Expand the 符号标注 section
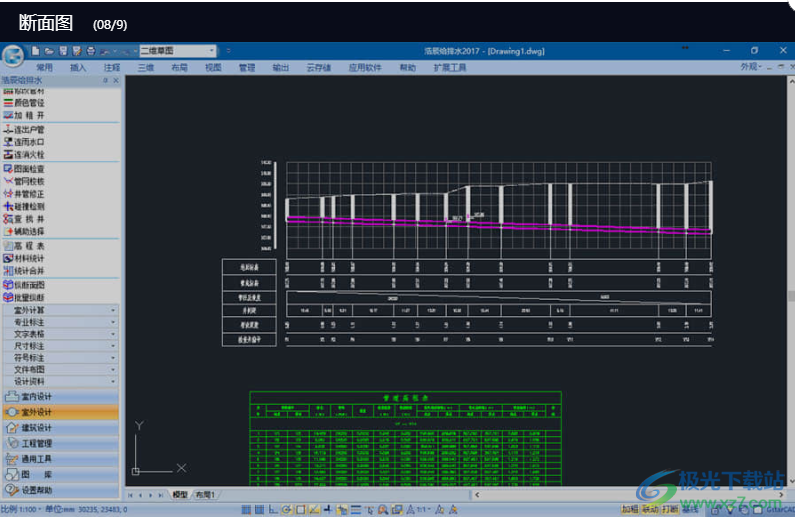This screenshot has height=519, width=795. click(x=60, y=358)
